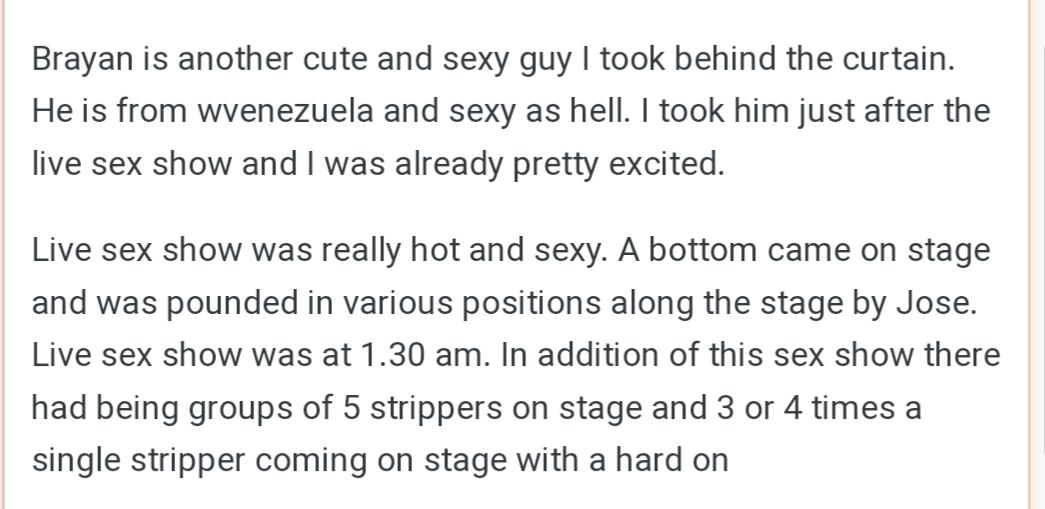Click the name "Jose" in second paragraph
Image resolution: width=1045 pixels, height=509 pixels.
[x=935, y=304]
